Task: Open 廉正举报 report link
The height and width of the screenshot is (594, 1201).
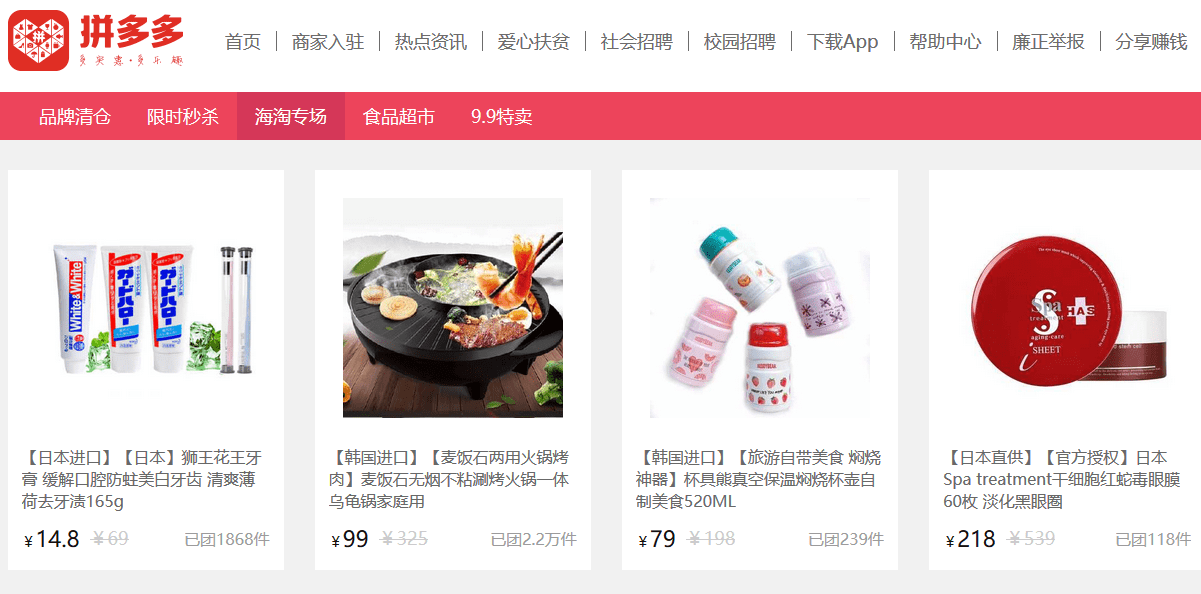Action: coord(1049,42)
